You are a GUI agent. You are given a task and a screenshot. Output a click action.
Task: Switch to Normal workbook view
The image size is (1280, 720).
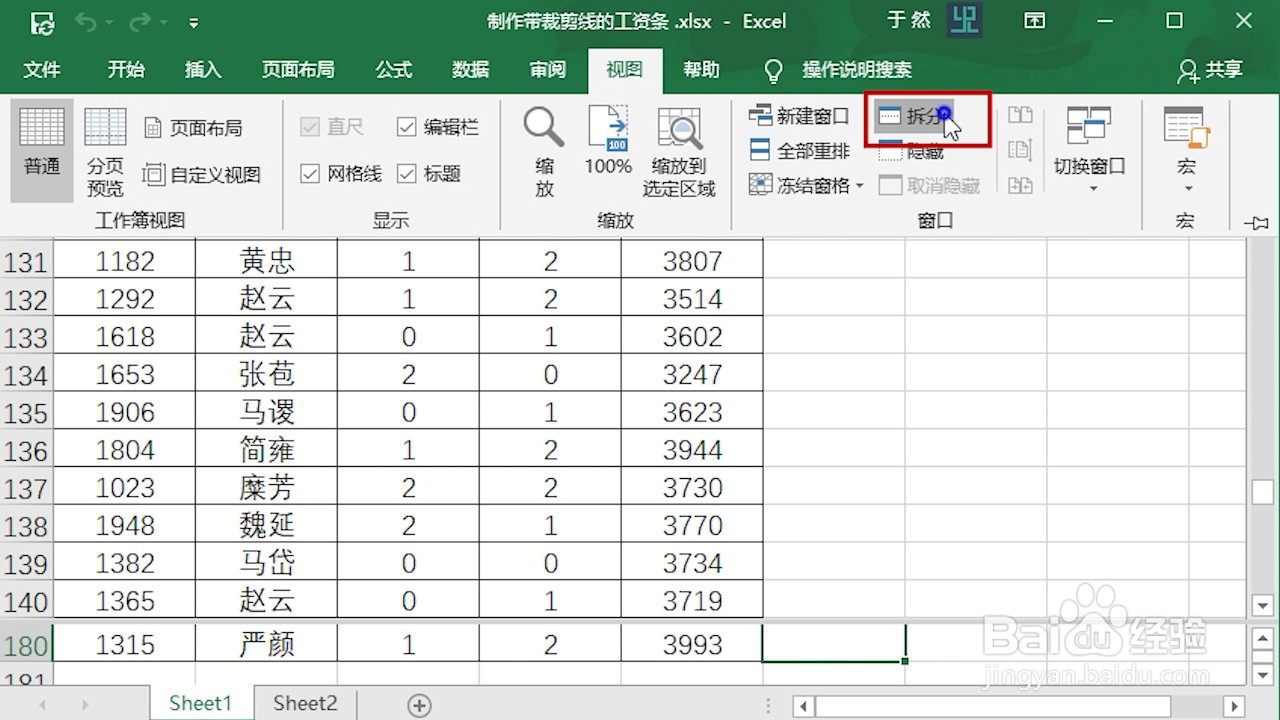pyautogui.click(x=42, y=150)
